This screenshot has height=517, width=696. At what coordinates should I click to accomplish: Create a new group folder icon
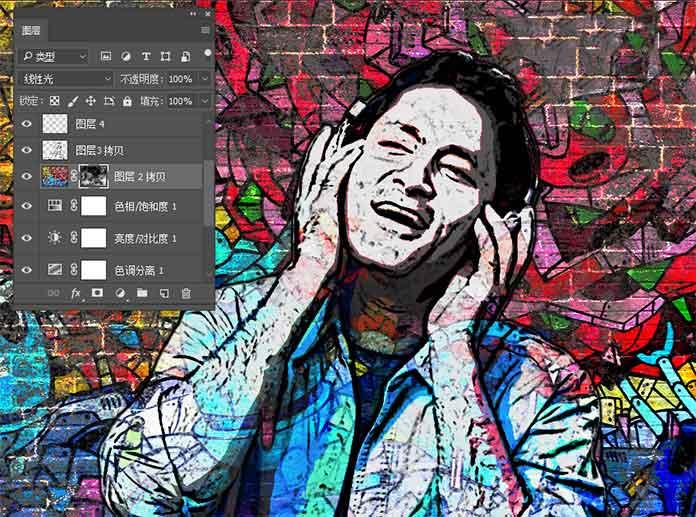pos(142,293)
